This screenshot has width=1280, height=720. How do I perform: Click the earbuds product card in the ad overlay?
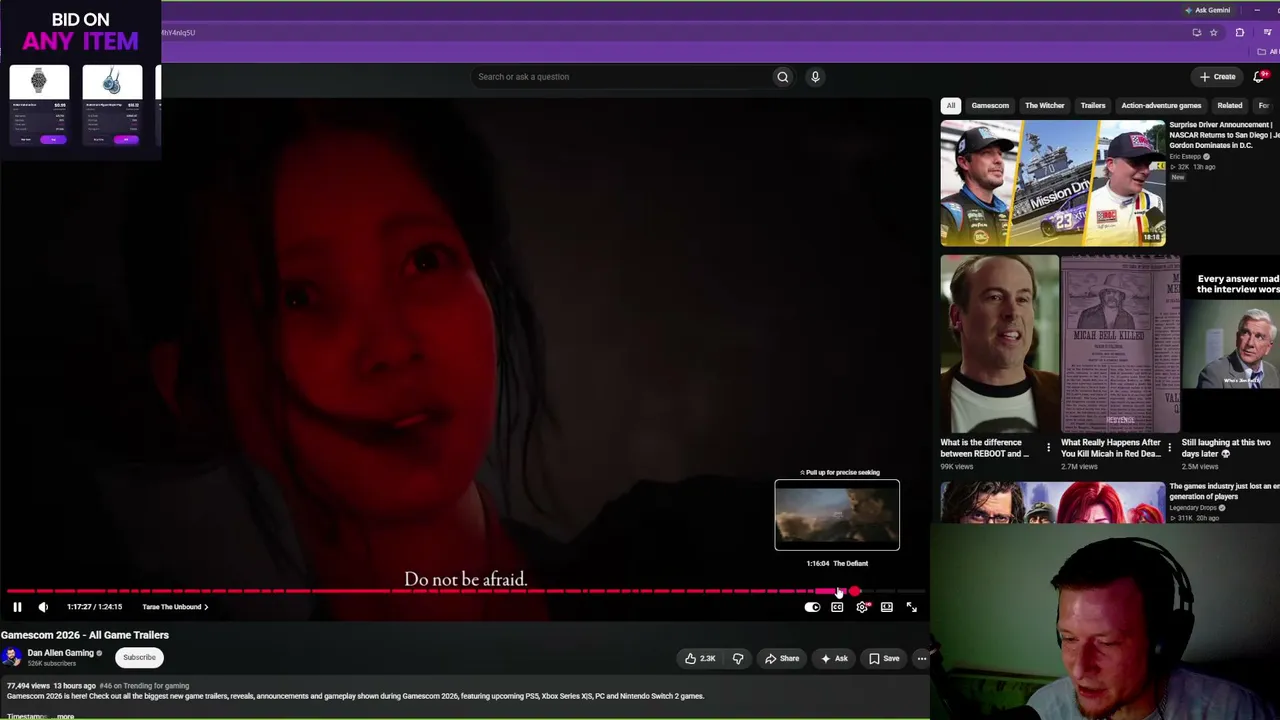pyautogui.click(x=112, y=106)
